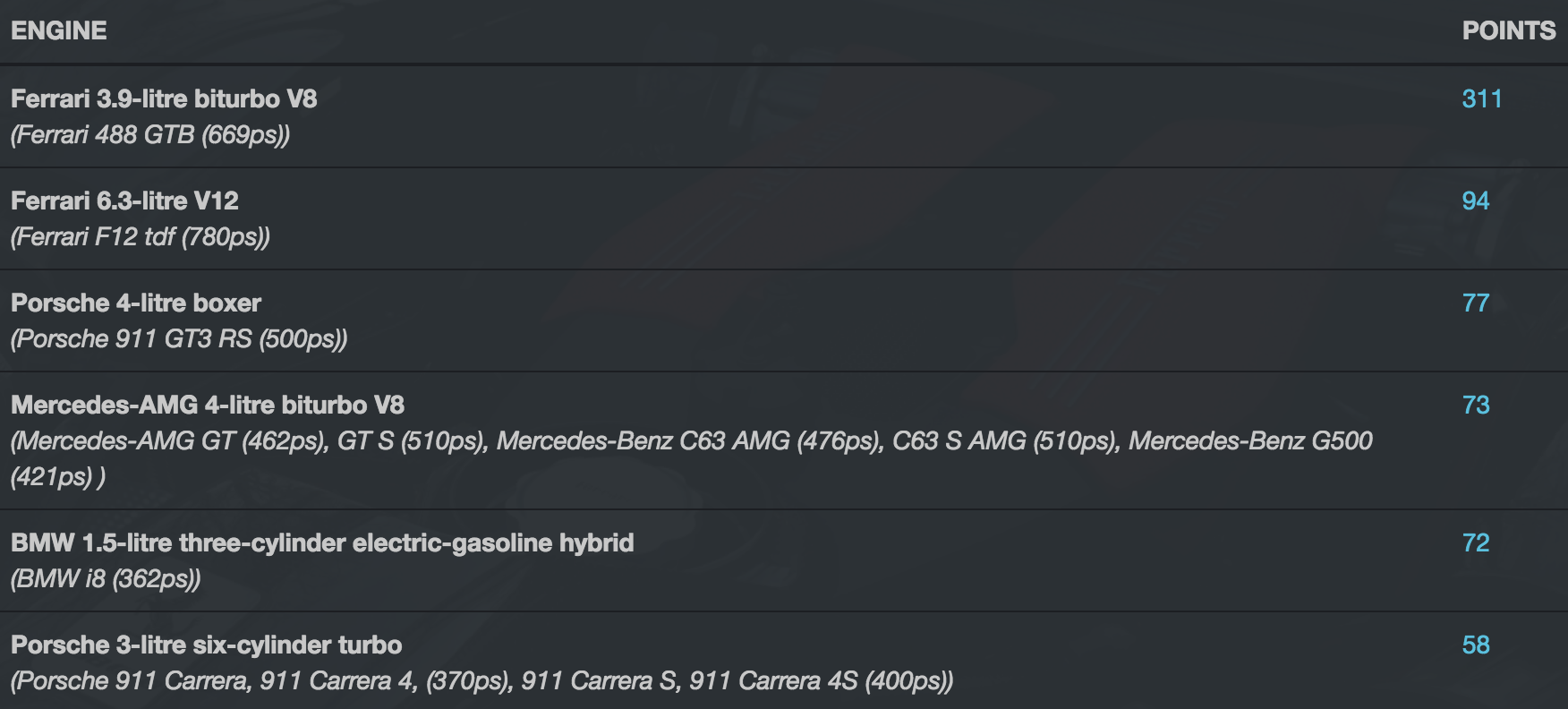Click the 311 points value
Viewport: 1568px width, 709px height.
point(1482,98)
